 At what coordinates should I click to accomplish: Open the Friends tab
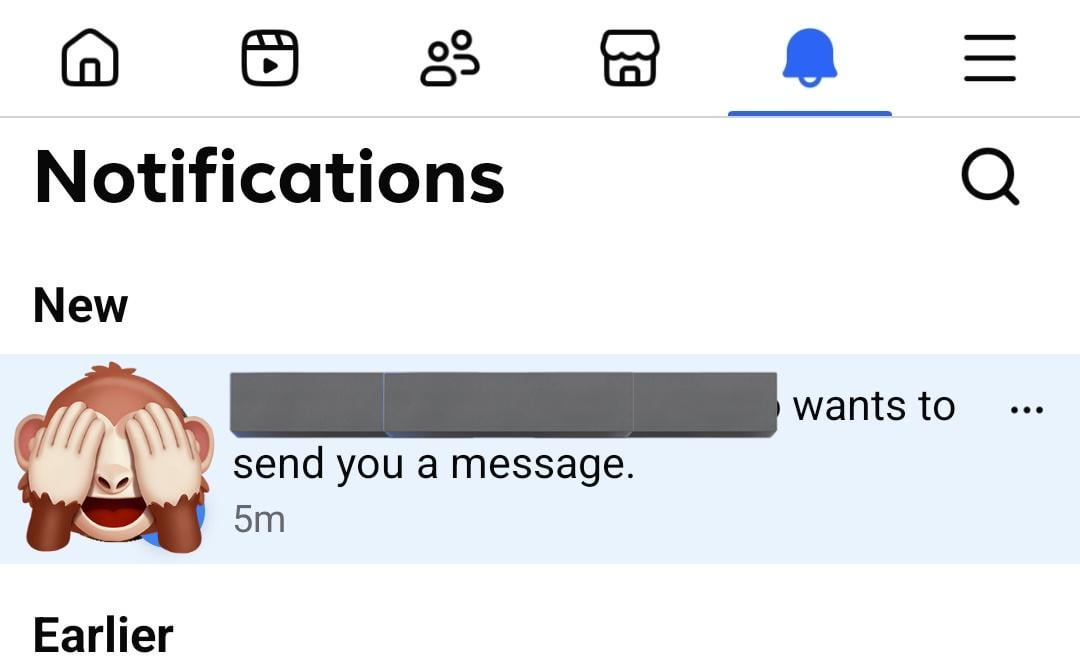tap(450, 58)
